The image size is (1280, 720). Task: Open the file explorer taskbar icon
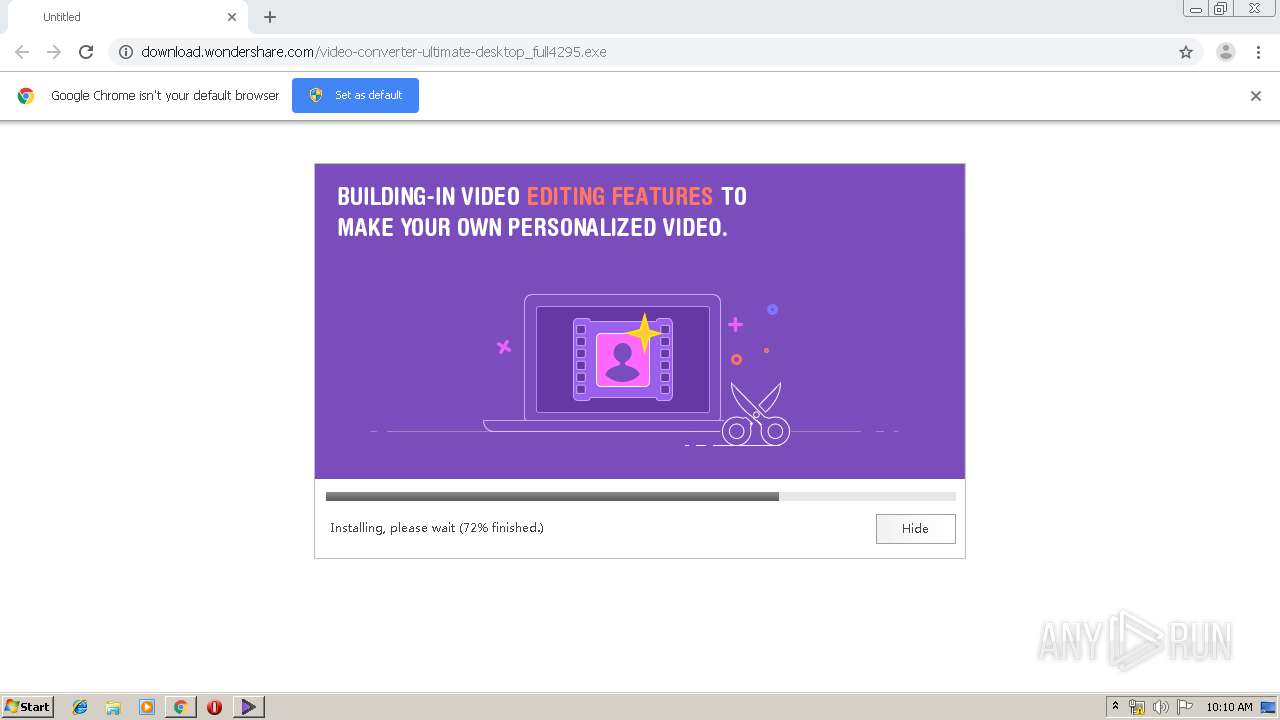tap(113, 707)
